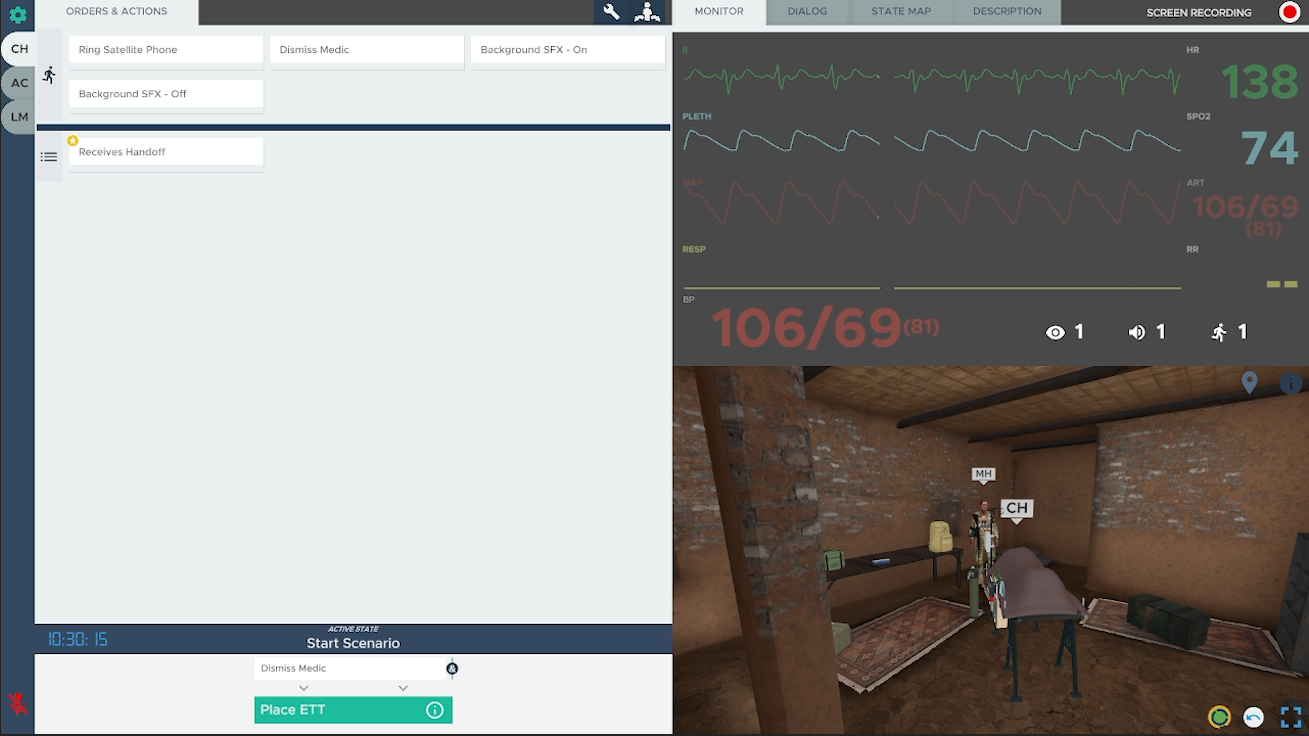Screen dimensions: 1309x736
Task: Expand right chevron below Dismiss Medic
Action: click(403, 688)
